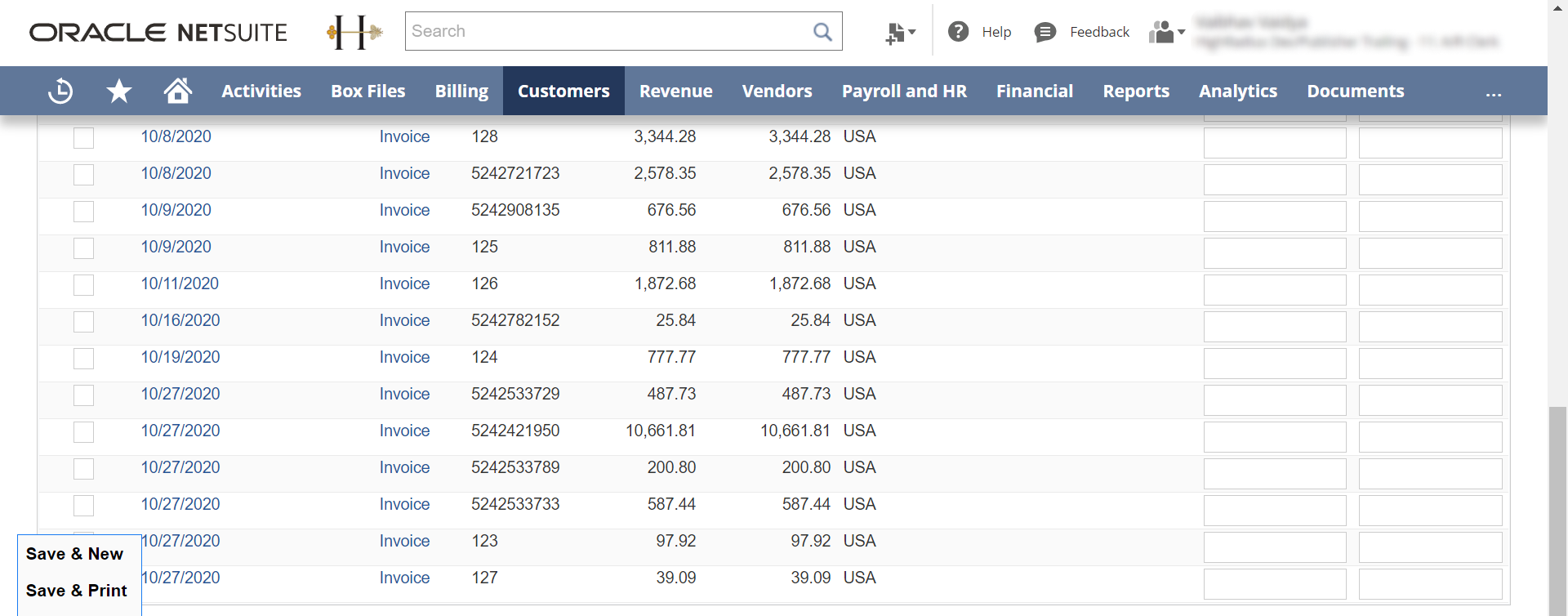This screenshot has width=1568, height=616.
Task: Expand the Change Role user dropdown
Action: [x=1166, y=33]
